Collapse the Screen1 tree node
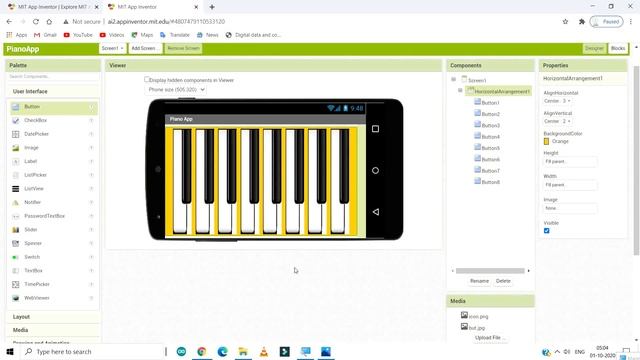The height and width of the screenshot is (360, 640). pyautogui.click(x=453, y=79)
